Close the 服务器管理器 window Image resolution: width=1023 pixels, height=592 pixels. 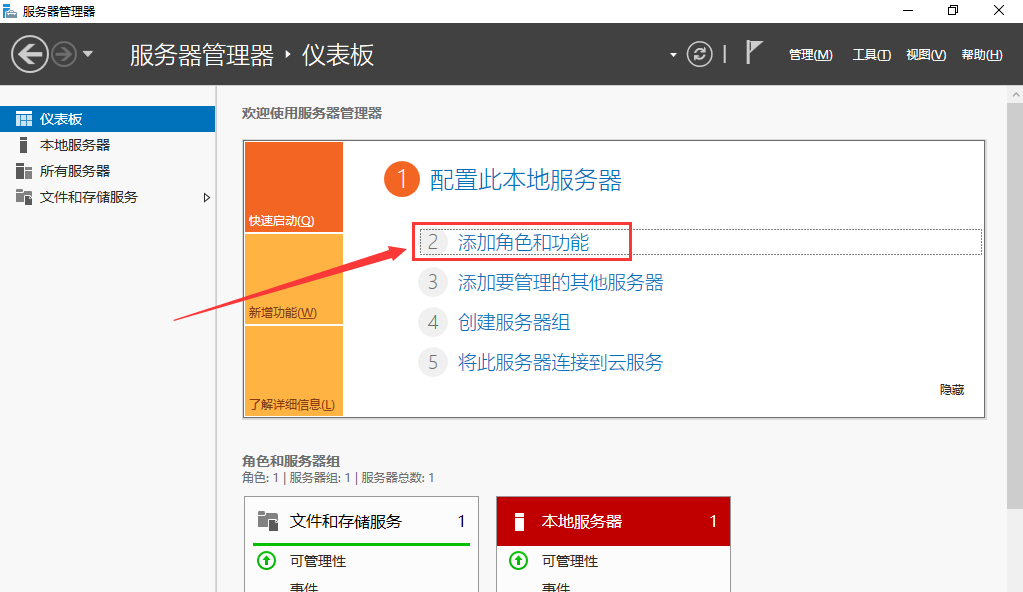tap(999, 10)
